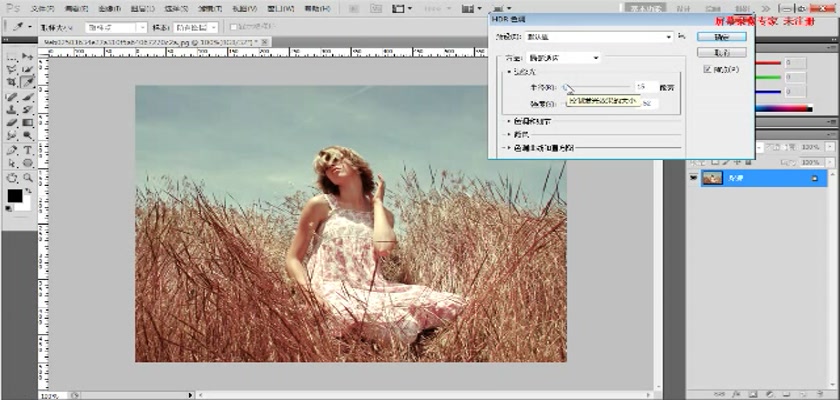Screen dimensions: 840x400
Task: Open preset options icon beside preset dropdown
Action: [x=681, y=36]
